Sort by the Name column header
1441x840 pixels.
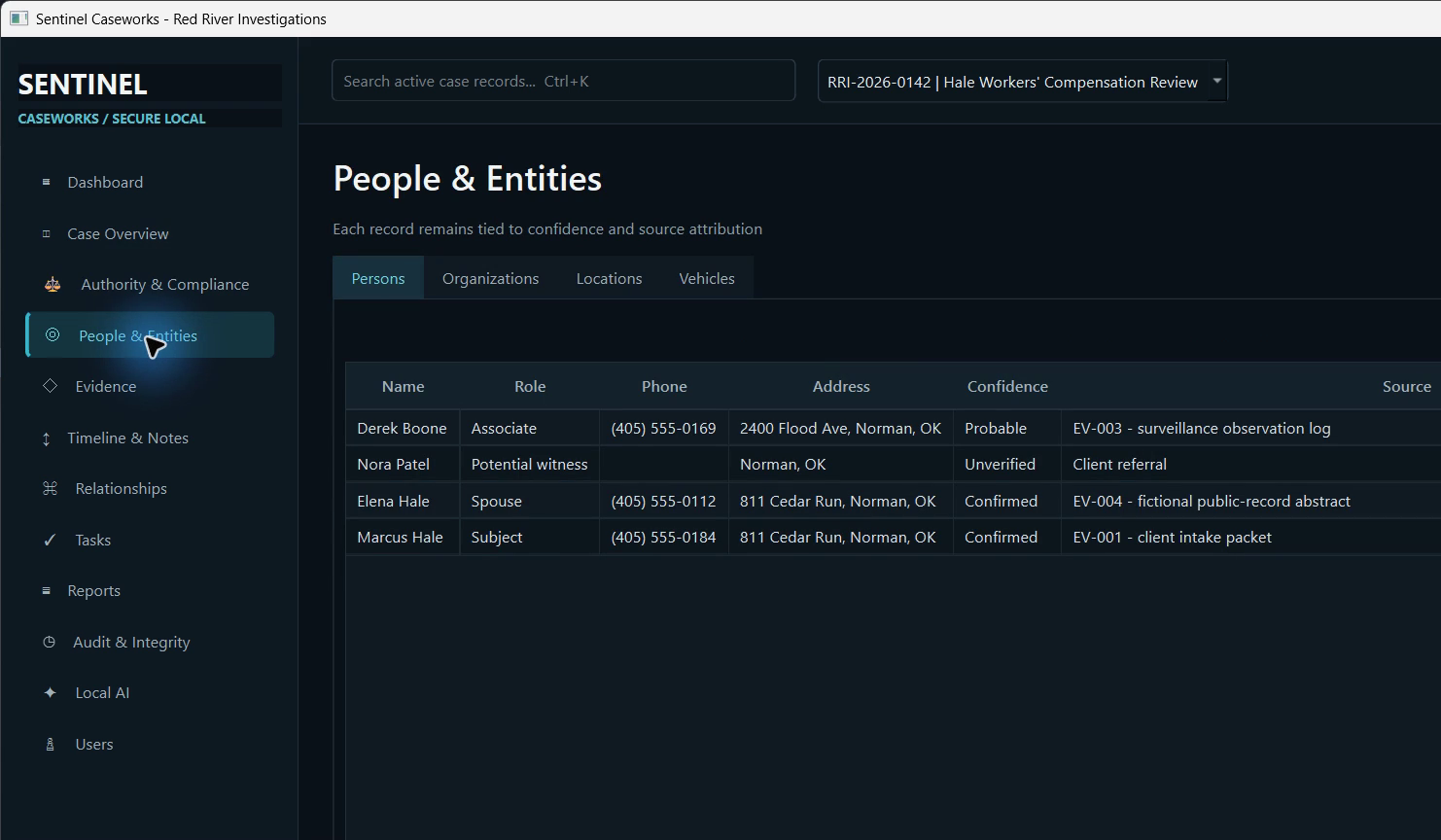(x=404, y=386)
